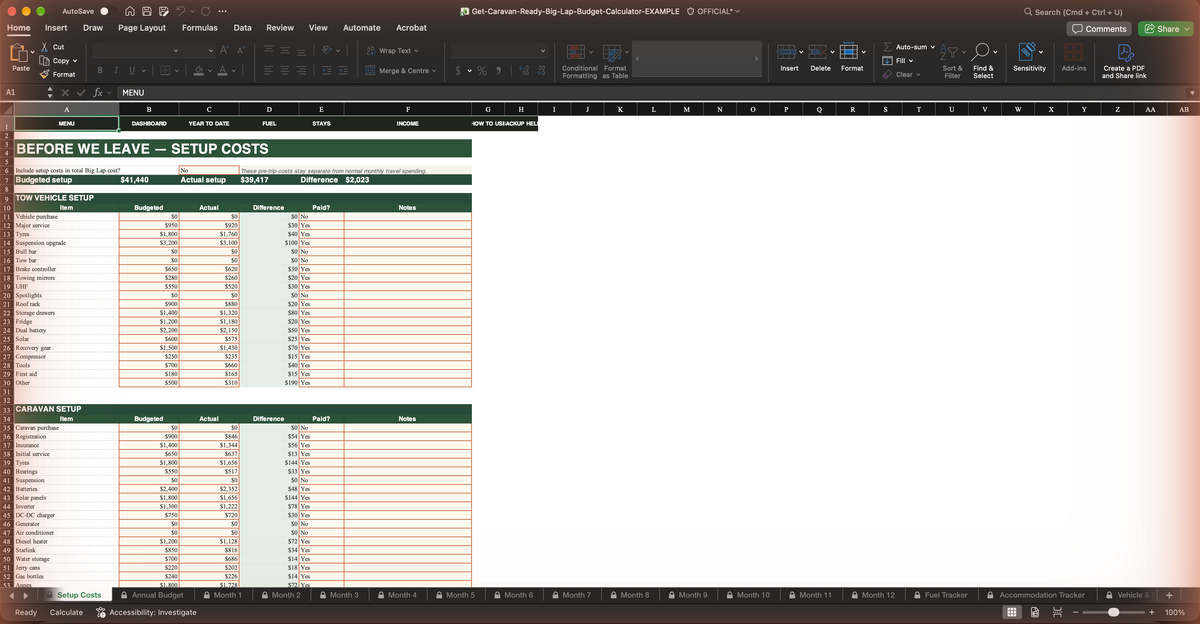Click the Home icon in title bar
The image size is (1200, 624).
(x=131, y=11)
